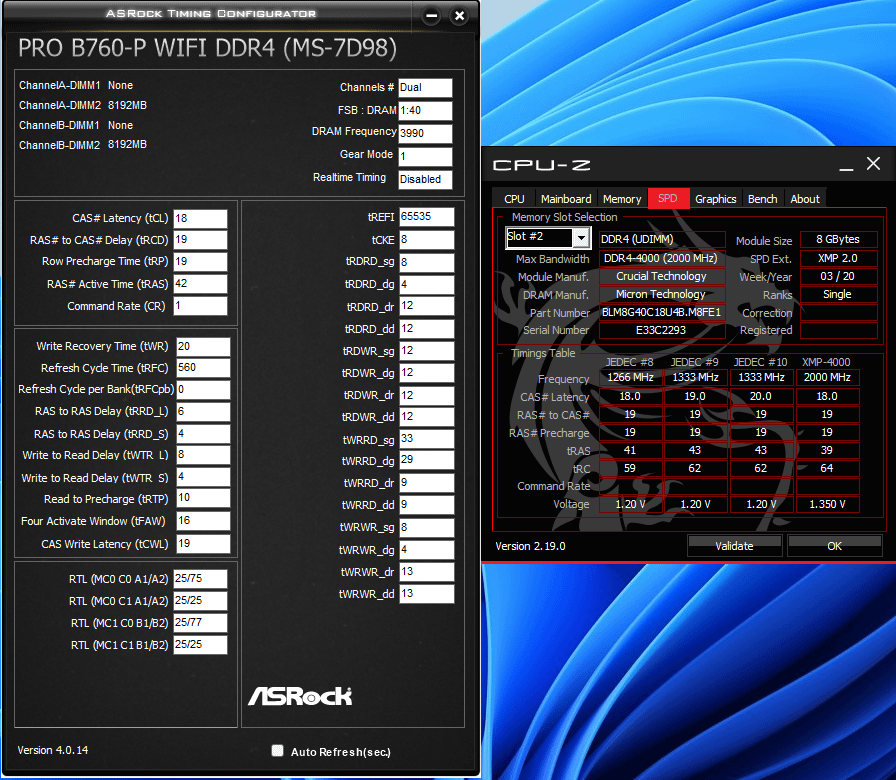The width and height of the screenshot is (896, 780).
Task: Enable the Auto Refresh checkbox
Action: coord(278,751)
